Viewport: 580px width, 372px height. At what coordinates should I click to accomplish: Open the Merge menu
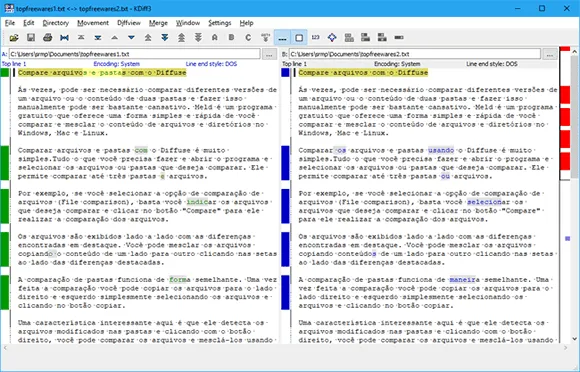[158, 23]
